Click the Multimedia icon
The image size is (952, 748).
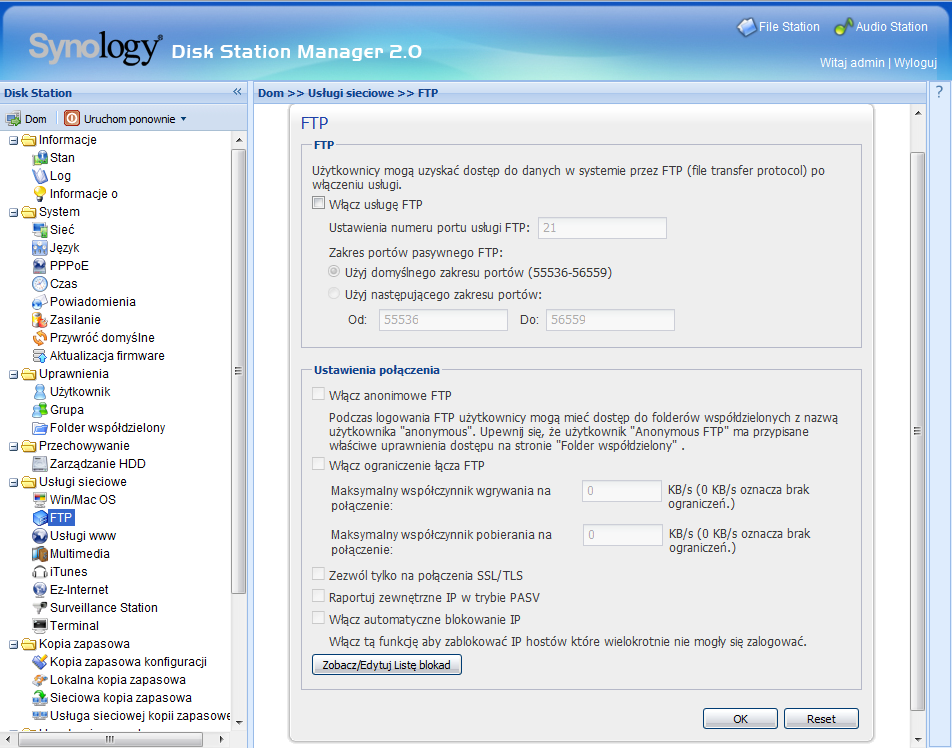(x=40, y=554)
